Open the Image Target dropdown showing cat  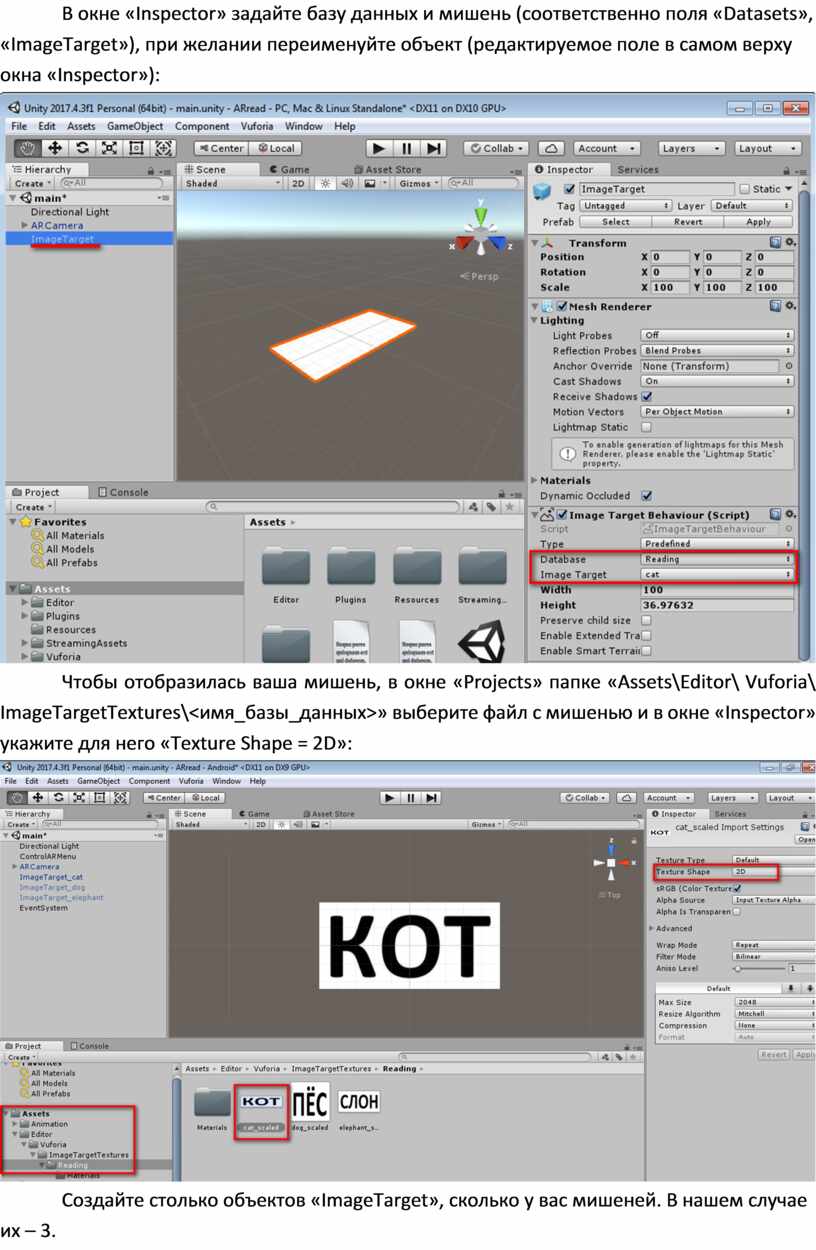717,575
